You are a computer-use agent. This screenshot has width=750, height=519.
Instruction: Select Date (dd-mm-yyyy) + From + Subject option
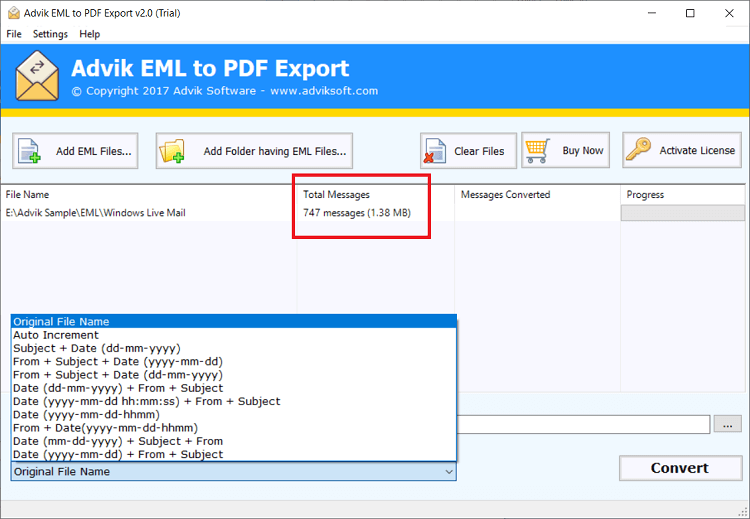(234, 388)
